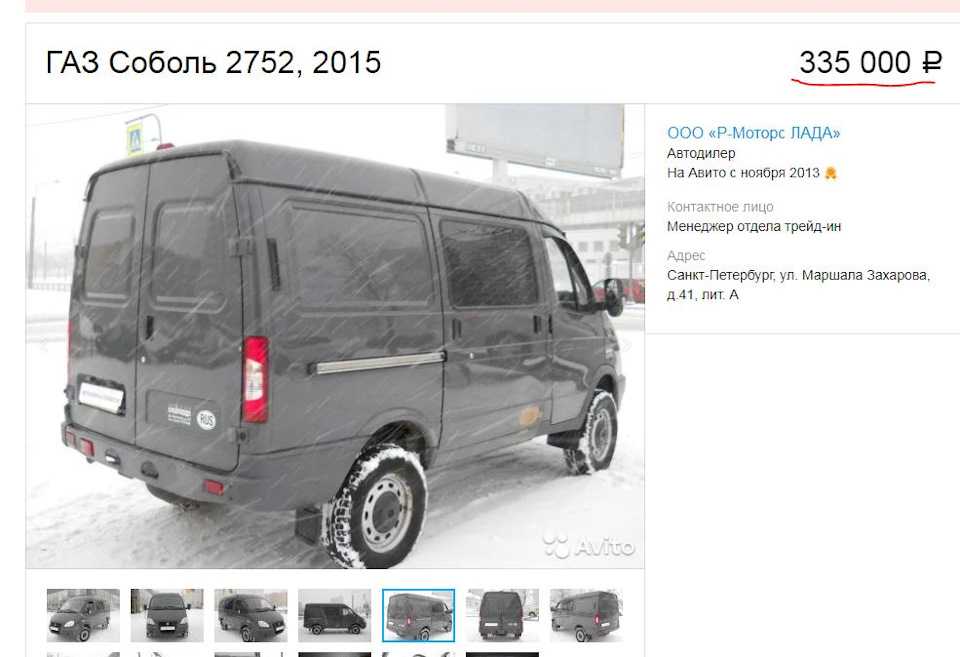This screenshot has width=960, height=657.
Task: Click the blue-highlighted selected thumbnail
Action: click(419, 615)
